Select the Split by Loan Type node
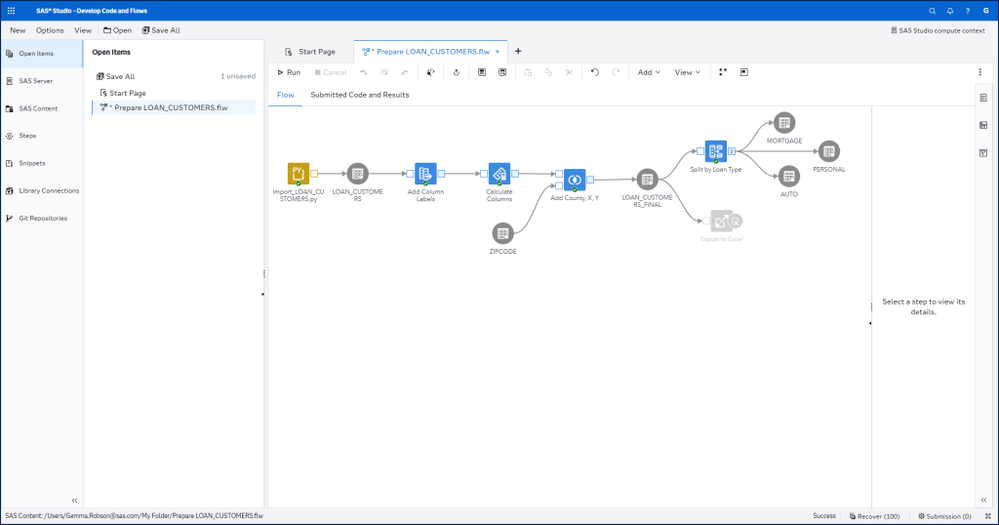 pos(715,152)
